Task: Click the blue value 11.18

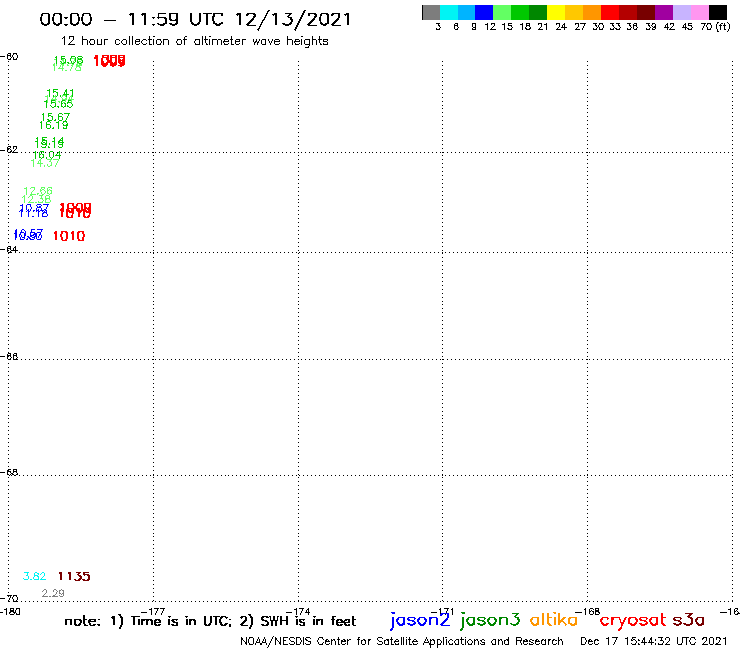Action: [33, 213]
